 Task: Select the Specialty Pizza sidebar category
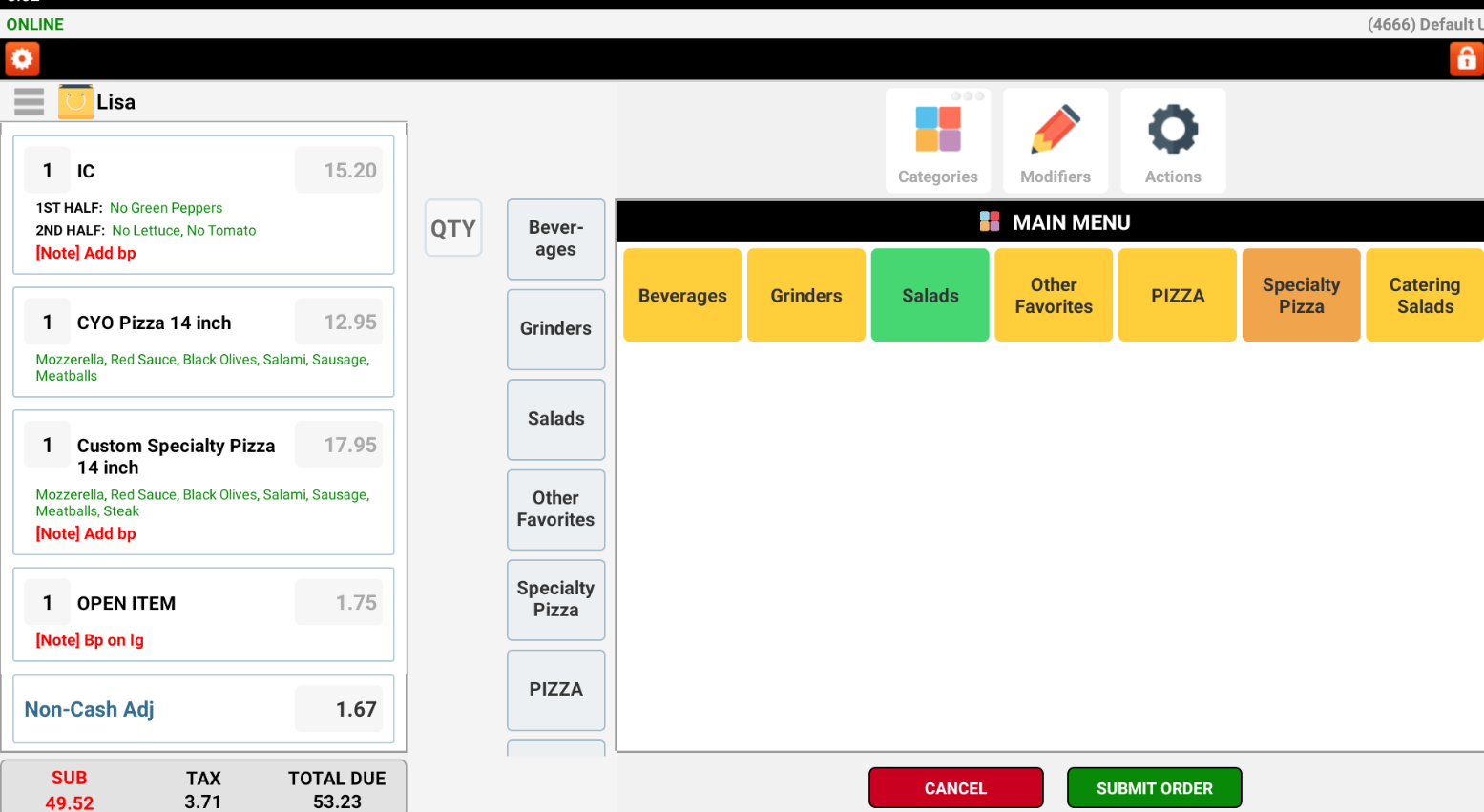(556, 600)
